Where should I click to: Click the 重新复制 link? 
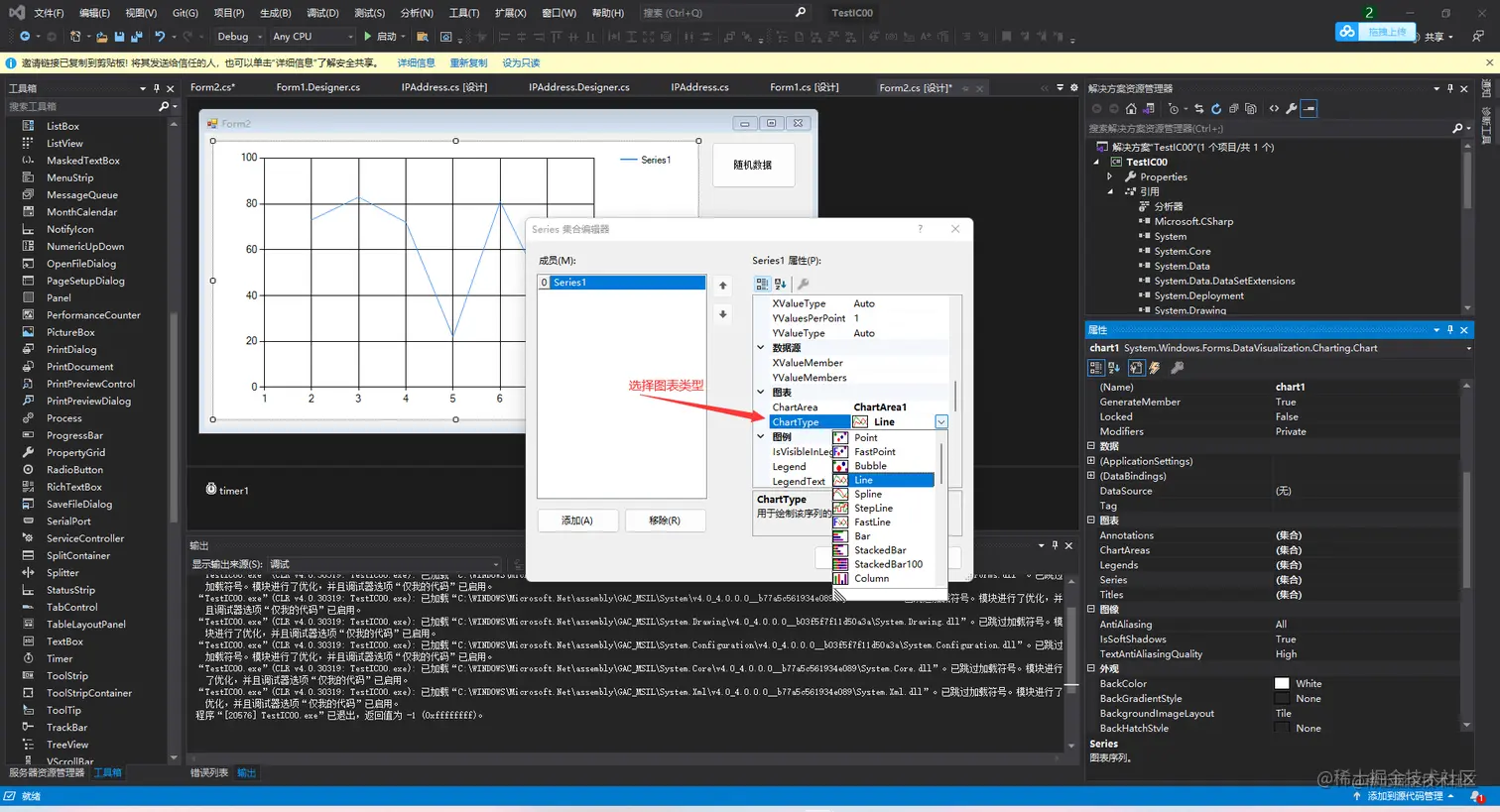tap(468, 62)
